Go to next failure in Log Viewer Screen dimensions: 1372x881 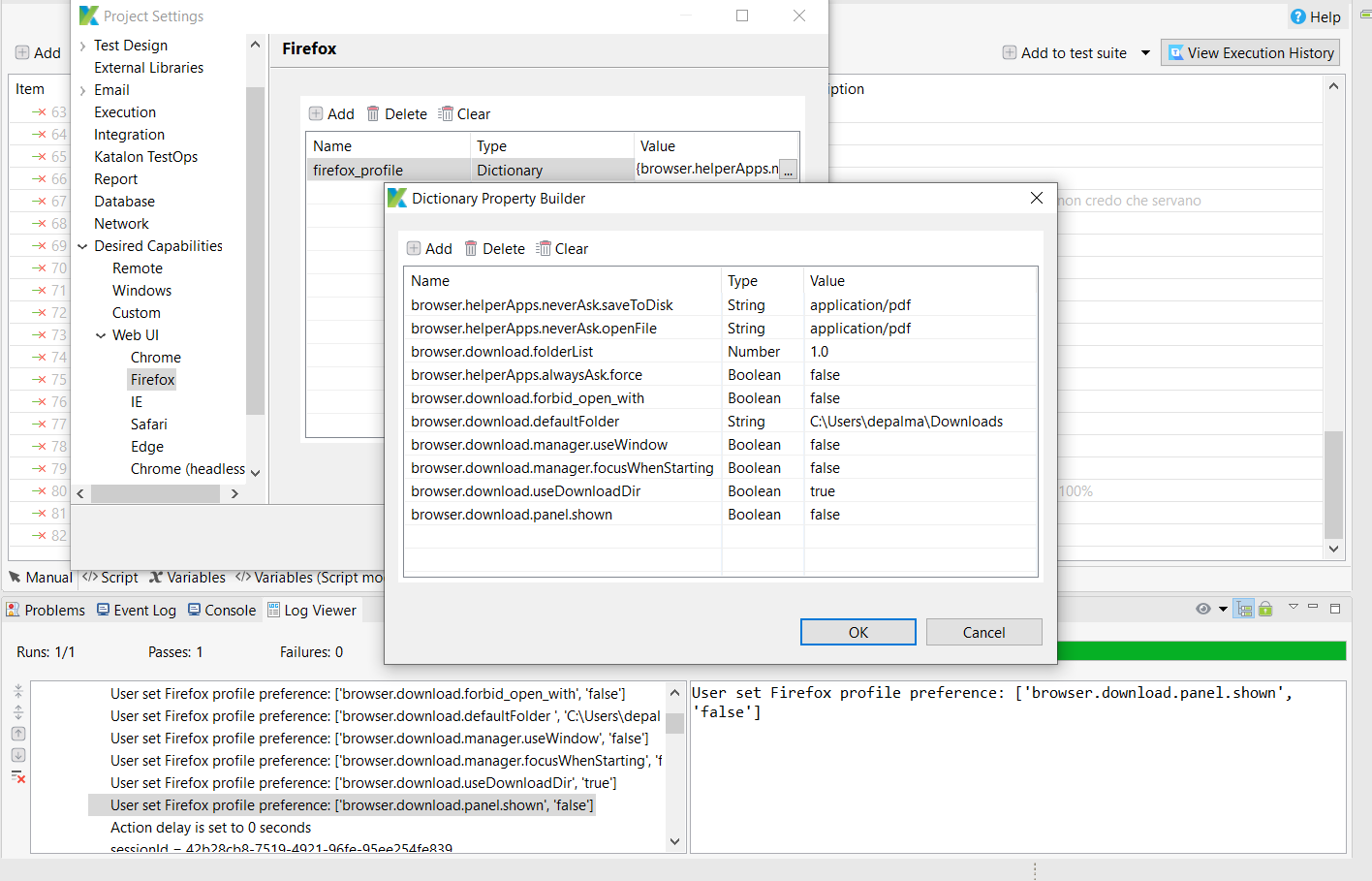click(x=18, y=755)
